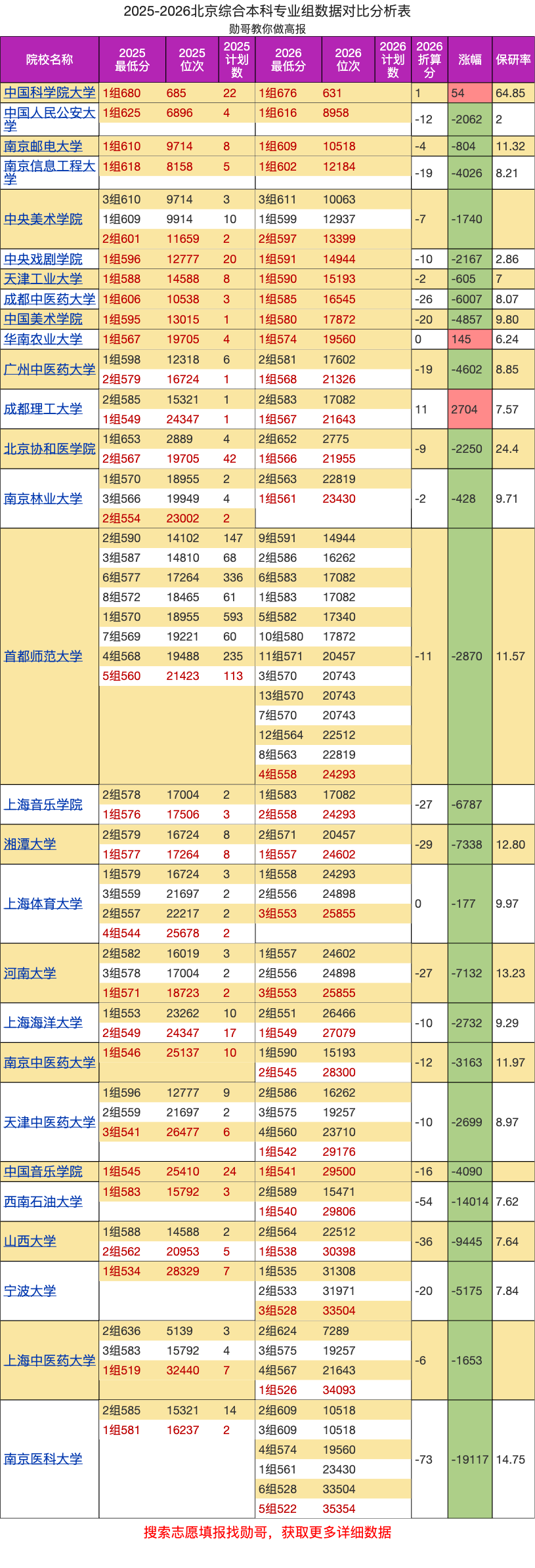Open the 上海海洋大学 link
This screenshot has height=1568, width=535.
click(43, 1023)
